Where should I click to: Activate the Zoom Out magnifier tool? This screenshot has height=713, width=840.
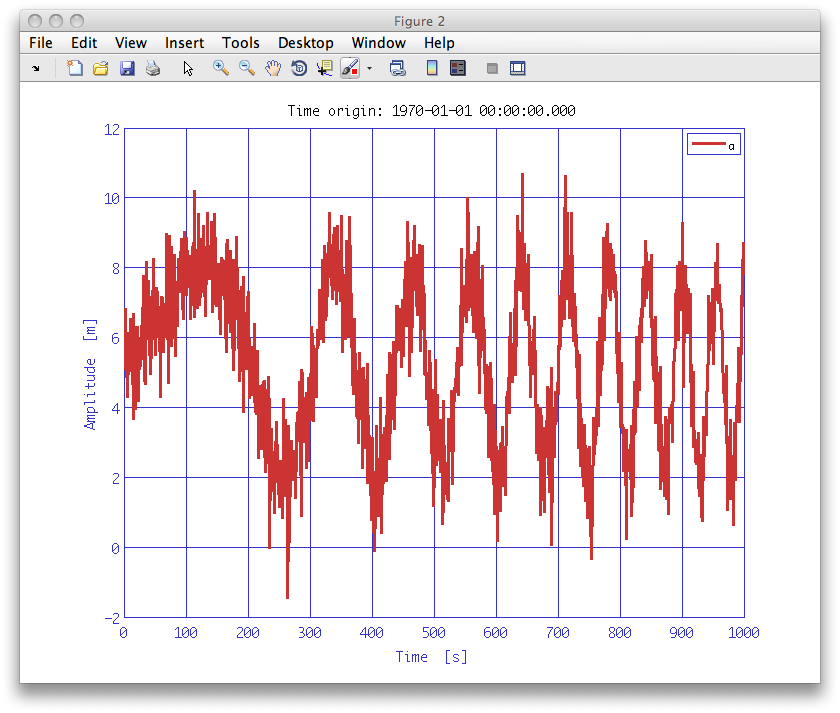(x=247, y=68)
